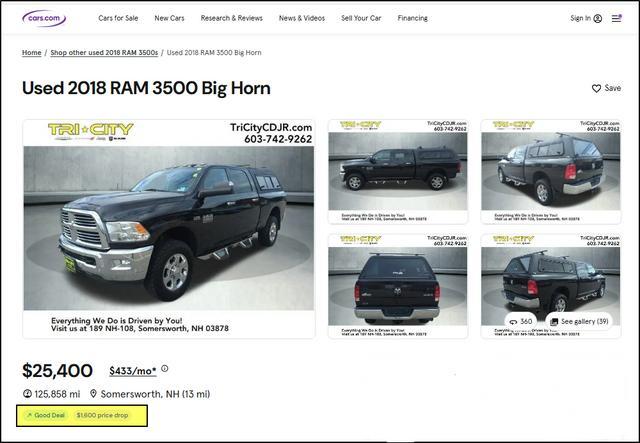Click the location pin icon by Somersworth
The width and height of the screenshot is (640, 443).
click(x=93, y=394)
